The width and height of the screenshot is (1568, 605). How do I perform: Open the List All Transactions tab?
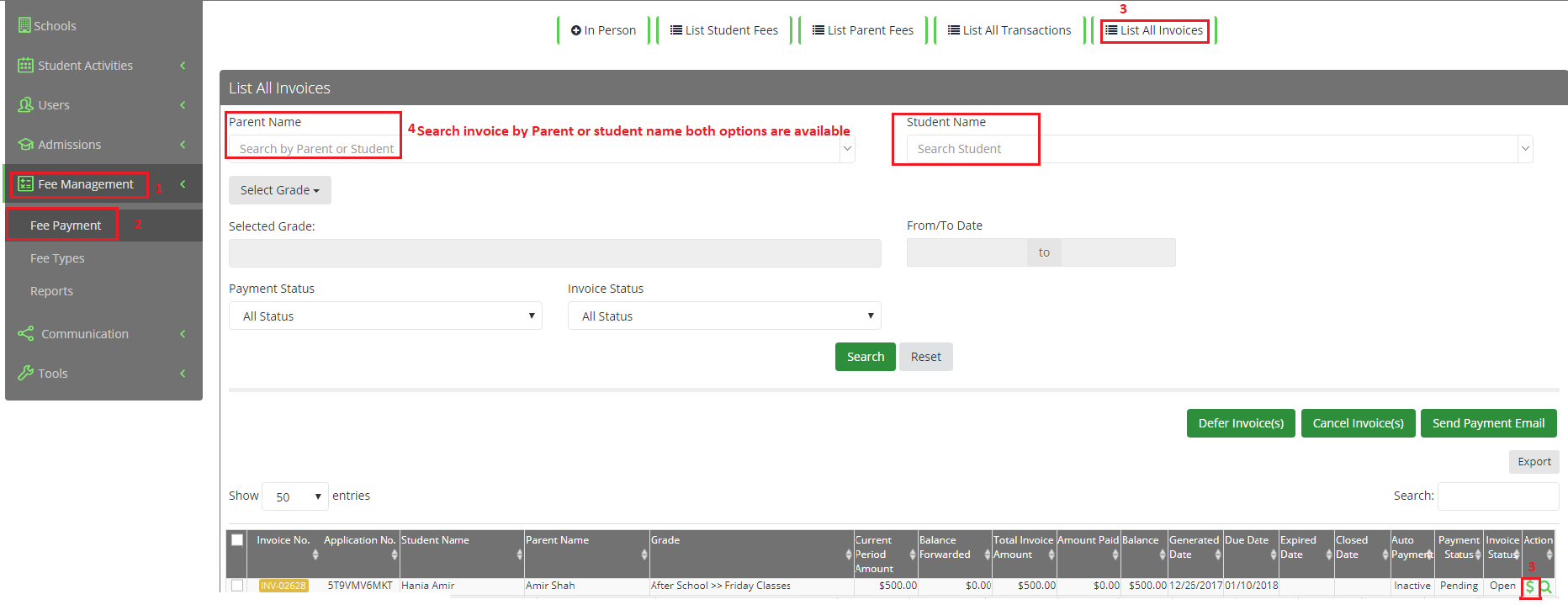click(1009, 30)
